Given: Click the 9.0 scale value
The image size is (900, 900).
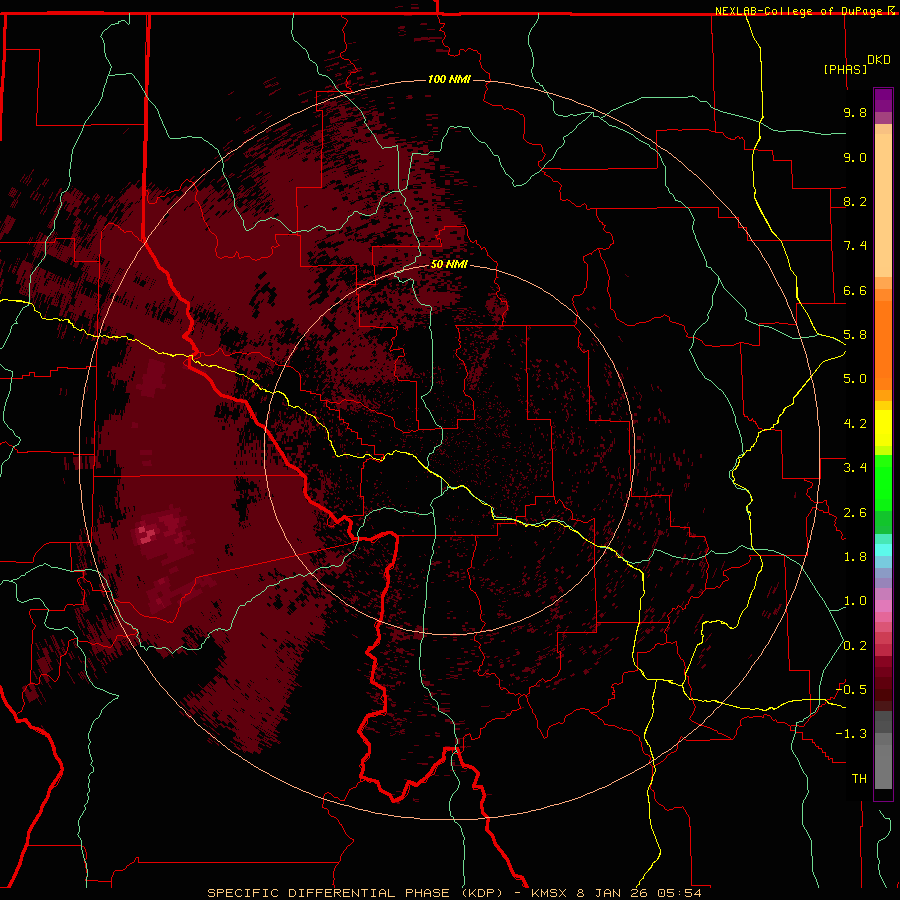Looking at the screenshot, I should click(855, 157).
